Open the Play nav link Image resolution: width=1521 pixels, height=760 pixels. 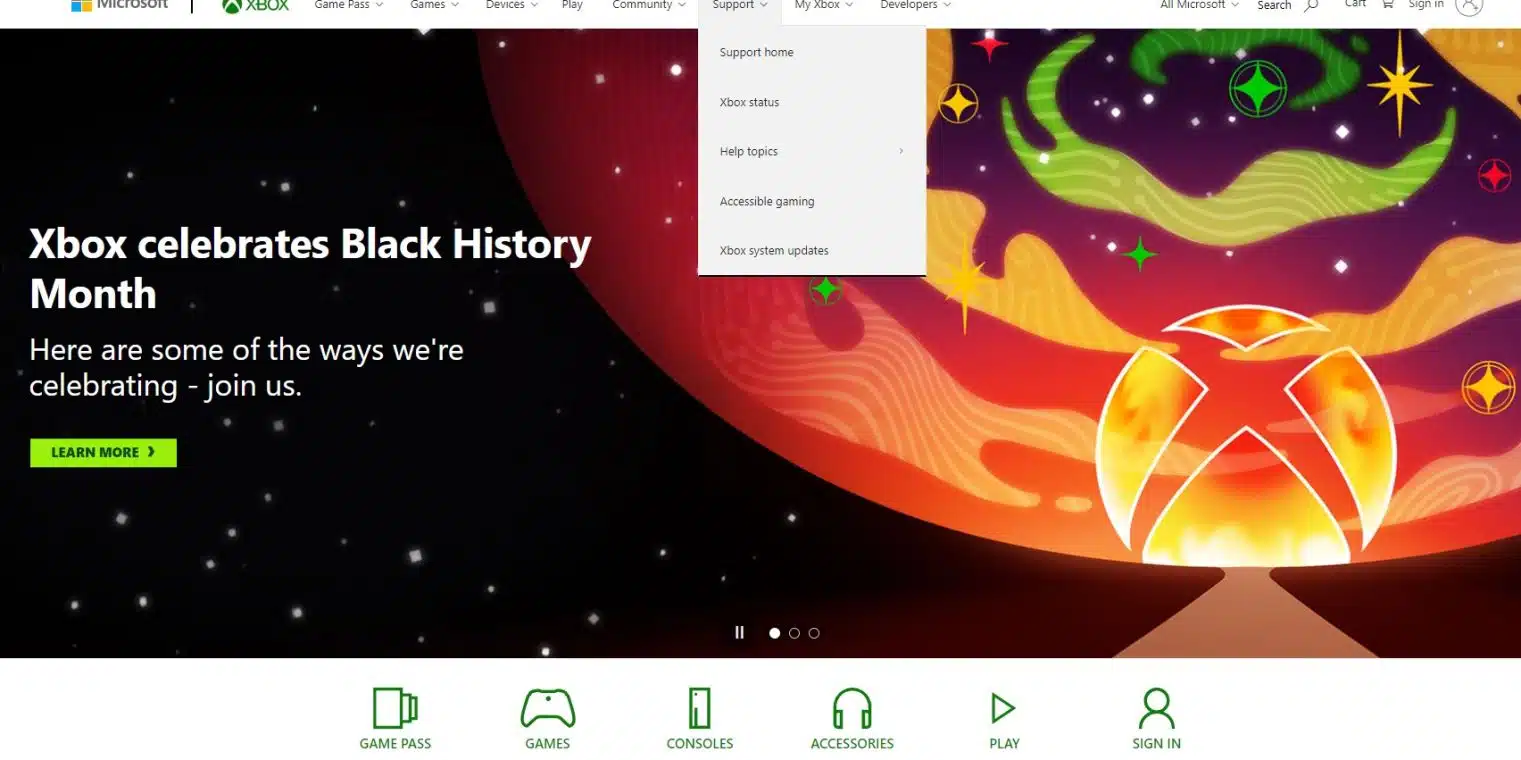point(572,5)
